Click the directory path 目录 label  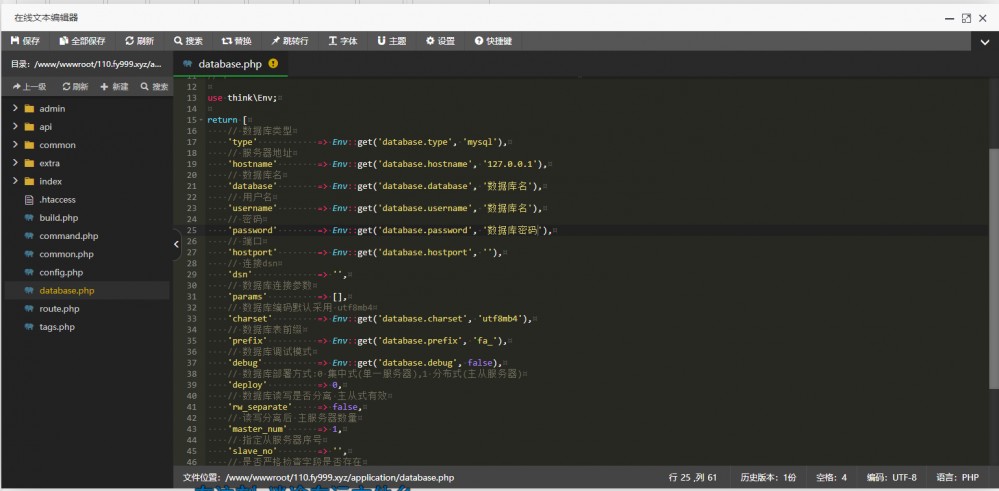[87, 64]
